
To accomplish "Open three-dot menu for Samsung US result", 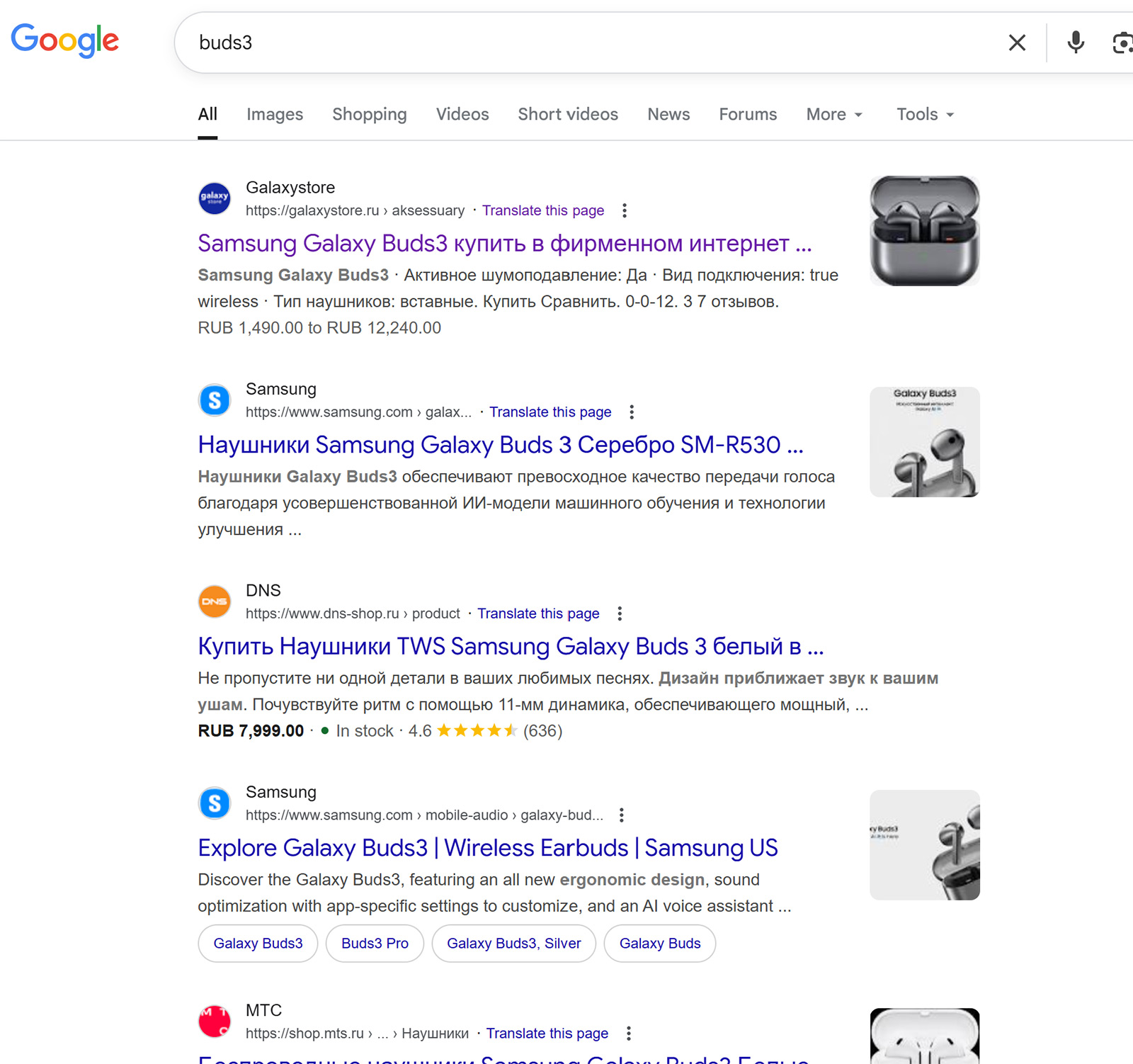I will pyautogui.click(x=622, y=815).
